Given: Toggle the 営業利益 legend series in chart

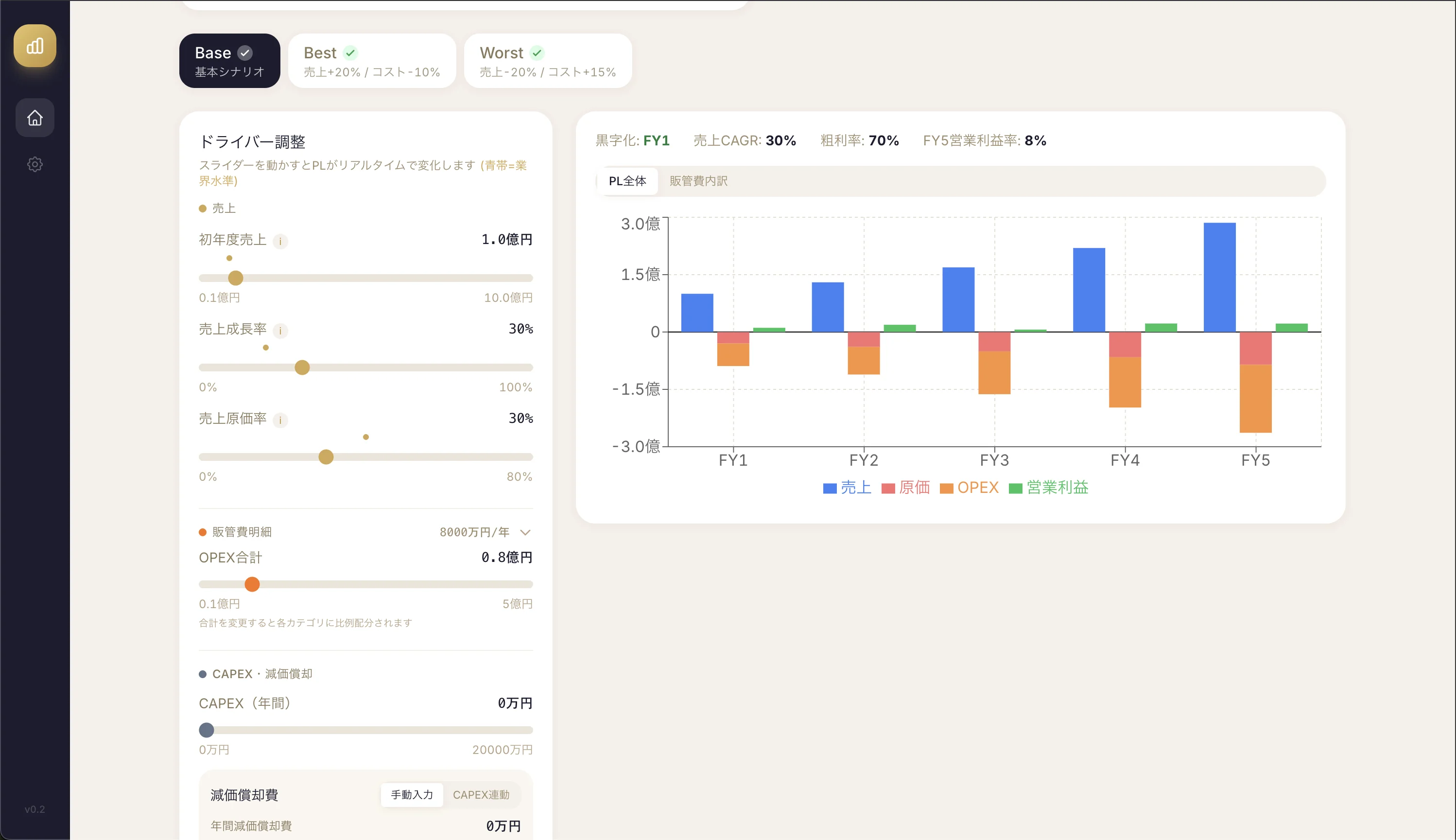Looking at the screenshot, I should [x=1049, y=488].
